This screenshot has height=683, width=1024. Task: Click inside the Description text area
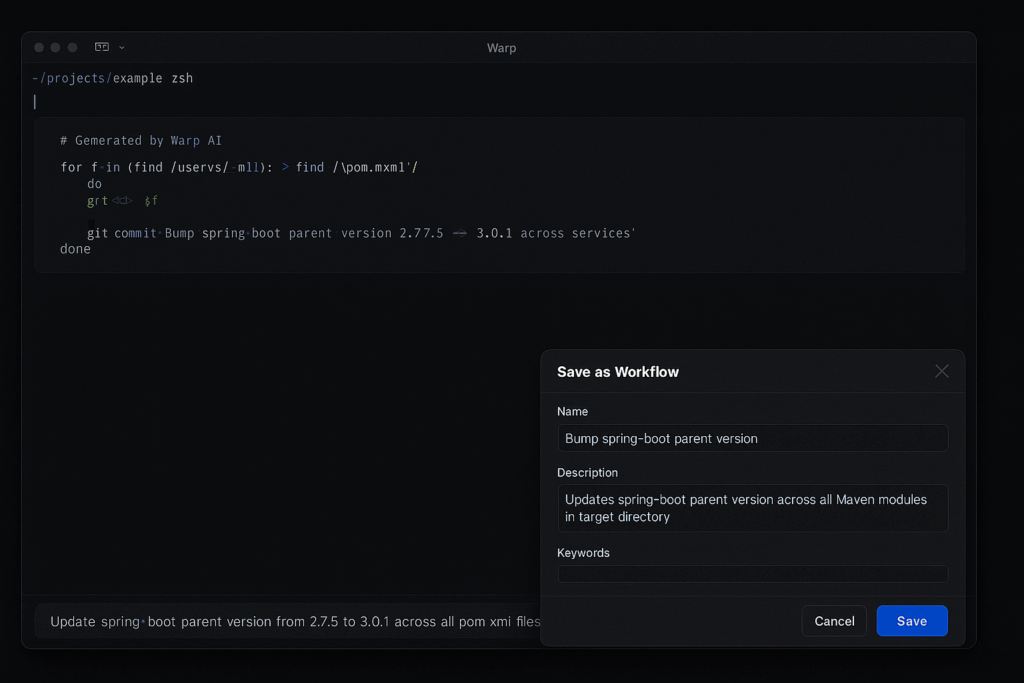tap(752, 508)
